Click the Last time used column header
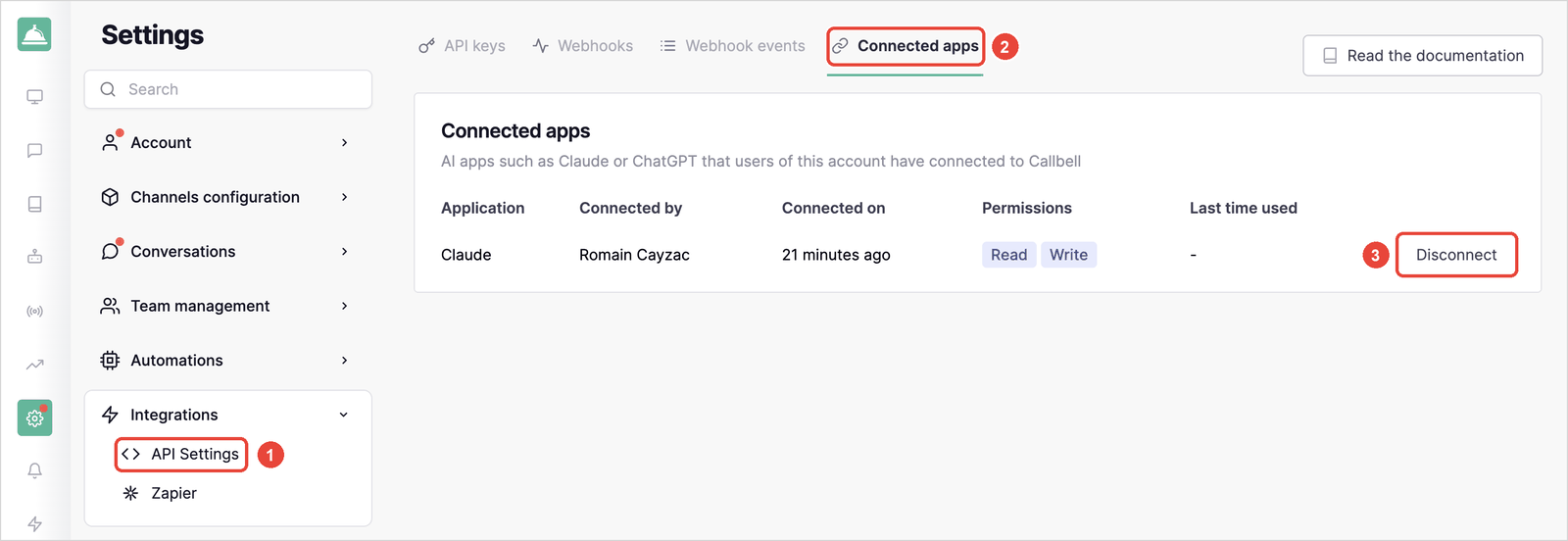1568x541 pixels. 1244,208
